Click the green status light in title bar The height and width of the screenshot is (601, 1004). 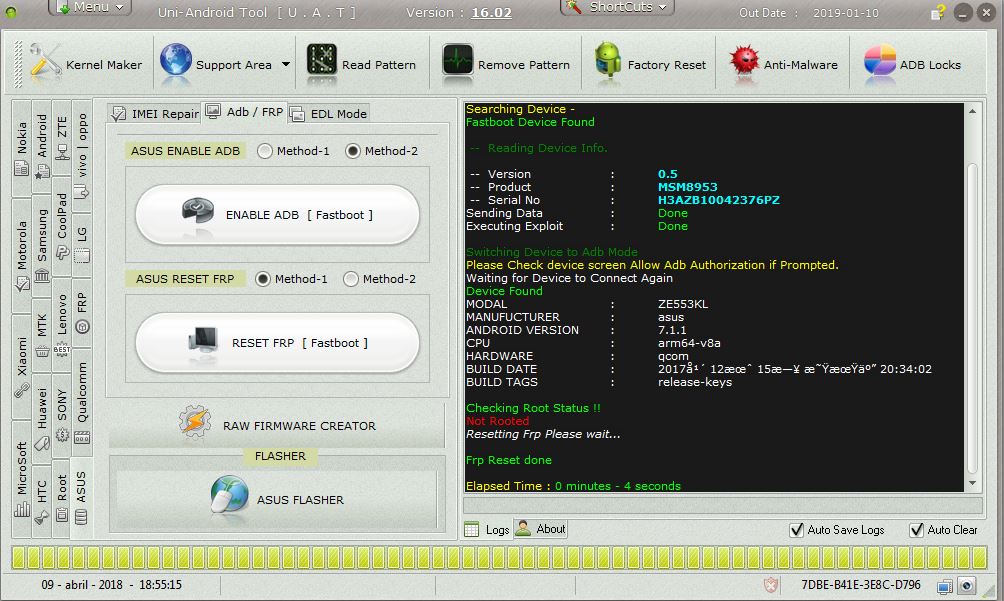click(11, 12)
